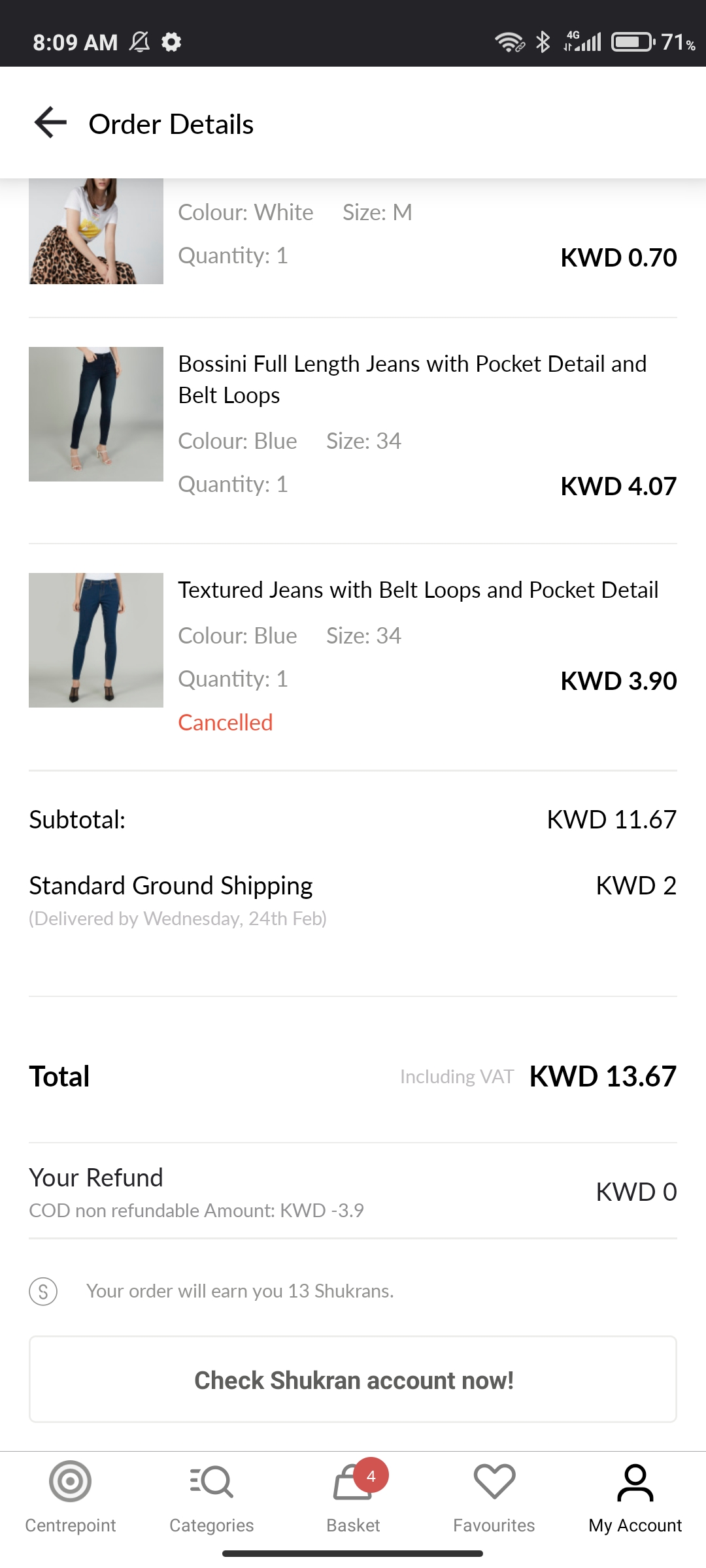Tap the red Cancelled status label
The width and height of the screenshot is (706, 1568).
(226, 723)
